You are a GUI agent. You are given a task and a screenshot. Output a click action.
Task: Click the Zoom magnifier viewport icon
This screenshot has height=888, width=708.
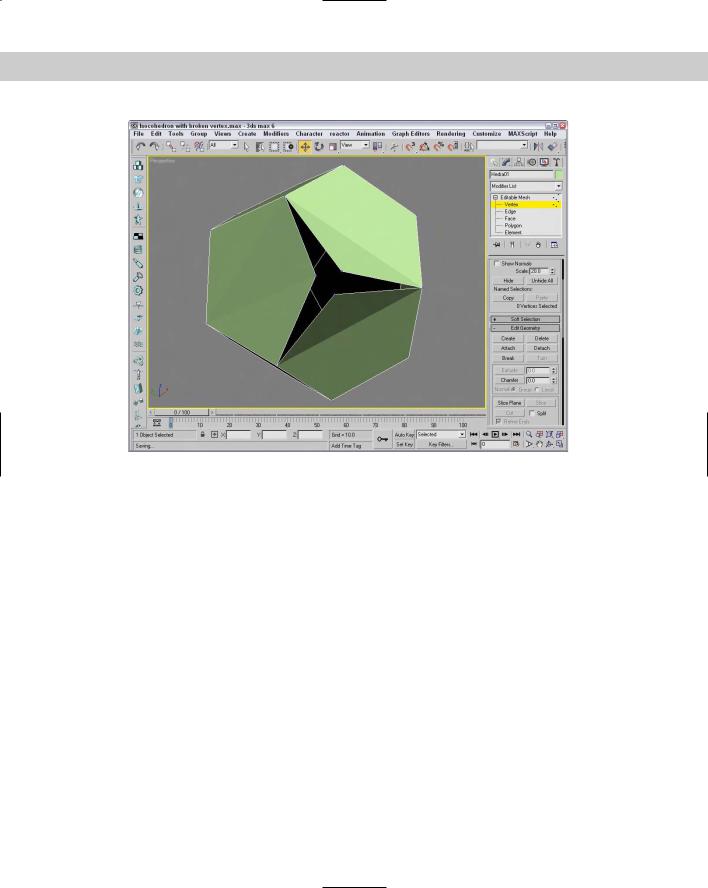coord(529,434)
